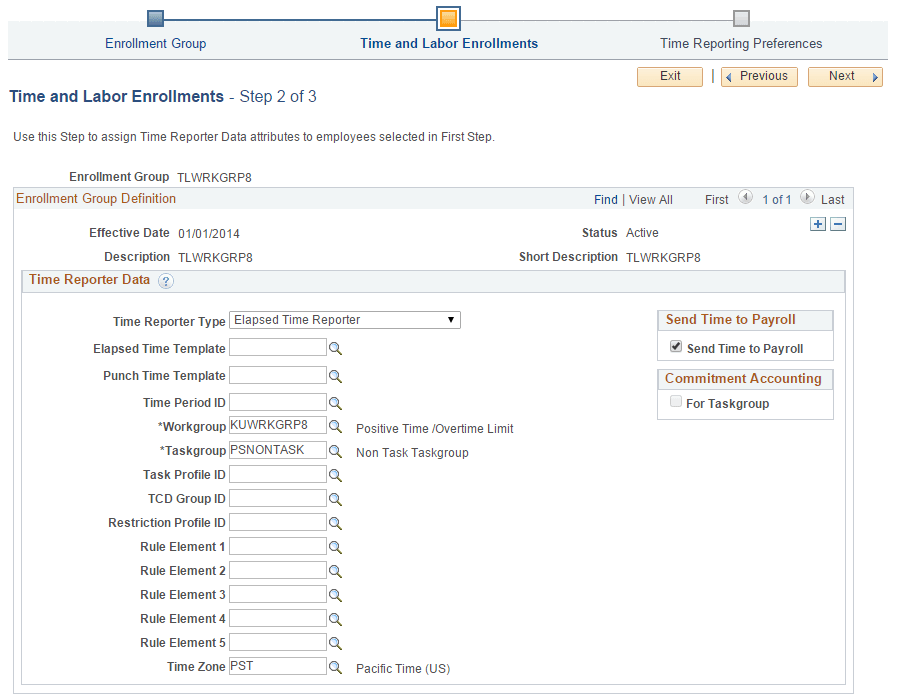The height and width of the screenshot is (700, 901).
Task: Open the Time Reporter Type dropdown
Action: click(x=450, y=320)
